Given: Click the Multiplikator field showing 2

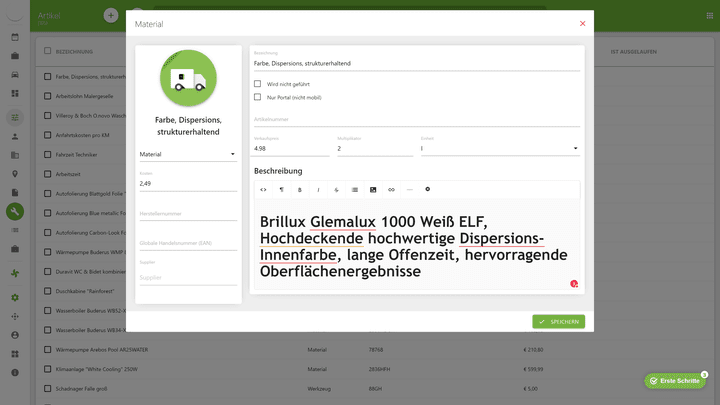Looking at the screenshot, I should (375, 148).
